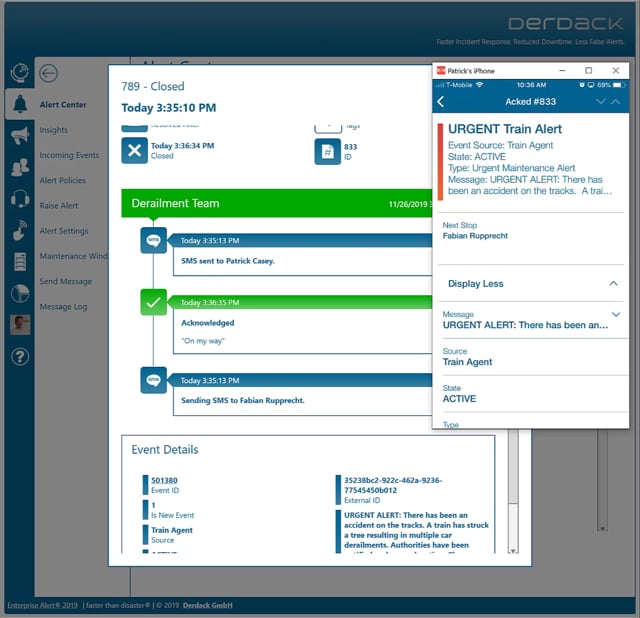Screen dimensions: 640x618
Task: Open Incoming Events in the sidebar
Action: (69, 155)
